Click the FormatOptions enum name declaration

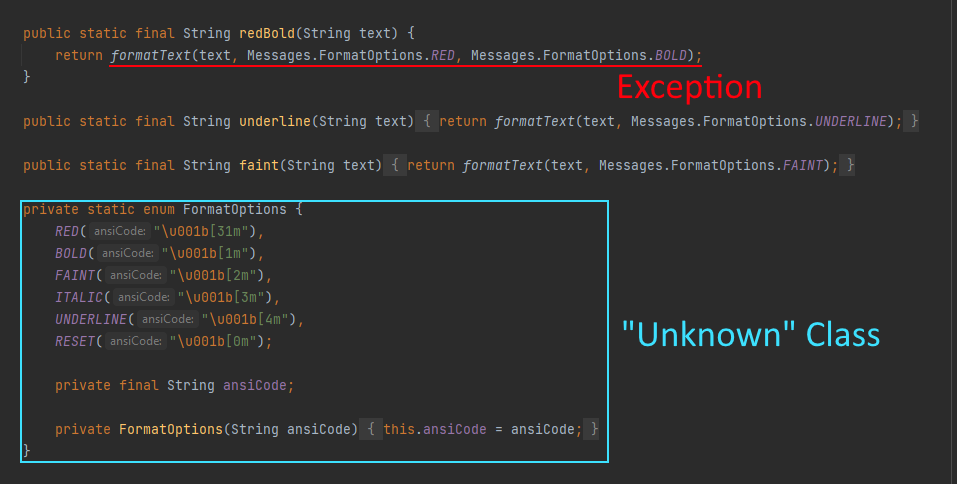click(234, 209)
